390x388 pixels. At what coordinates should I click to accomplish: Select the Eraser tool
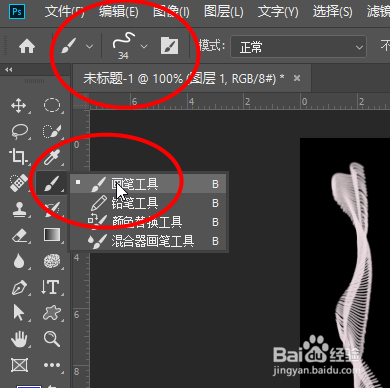point(19,235)
